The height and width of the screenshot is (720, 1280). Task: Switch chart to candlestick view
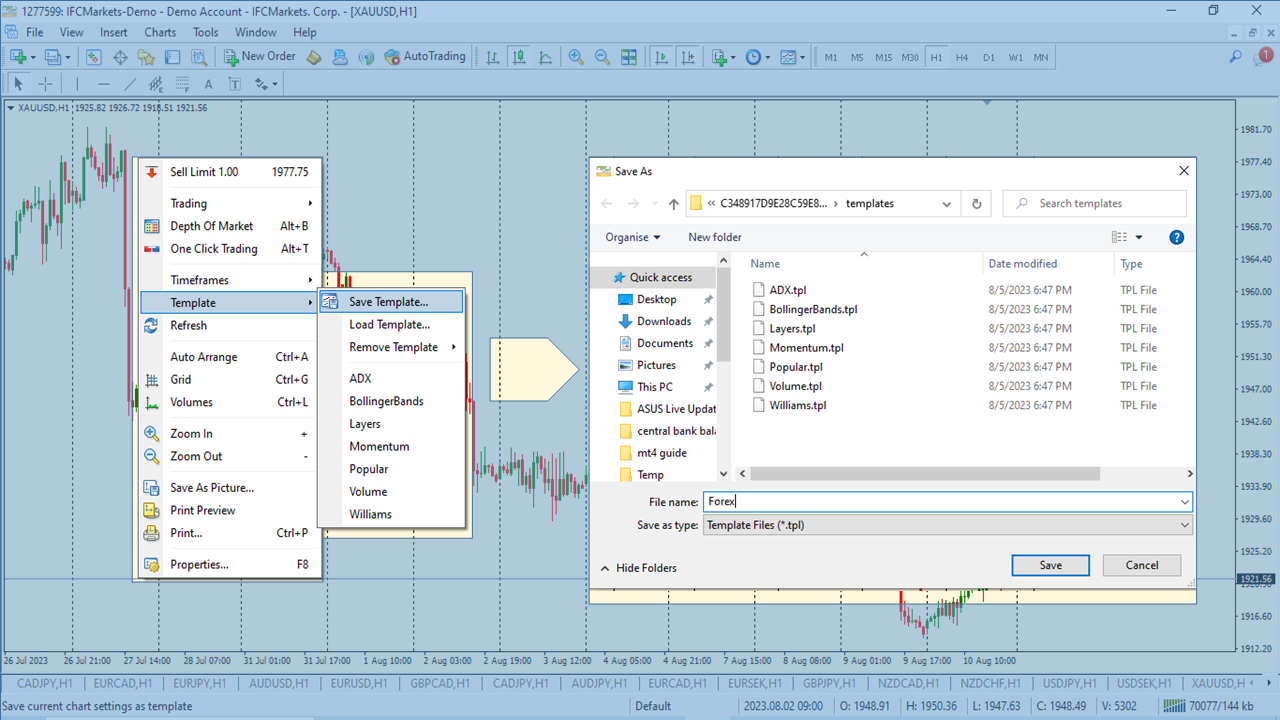(518, 57)
